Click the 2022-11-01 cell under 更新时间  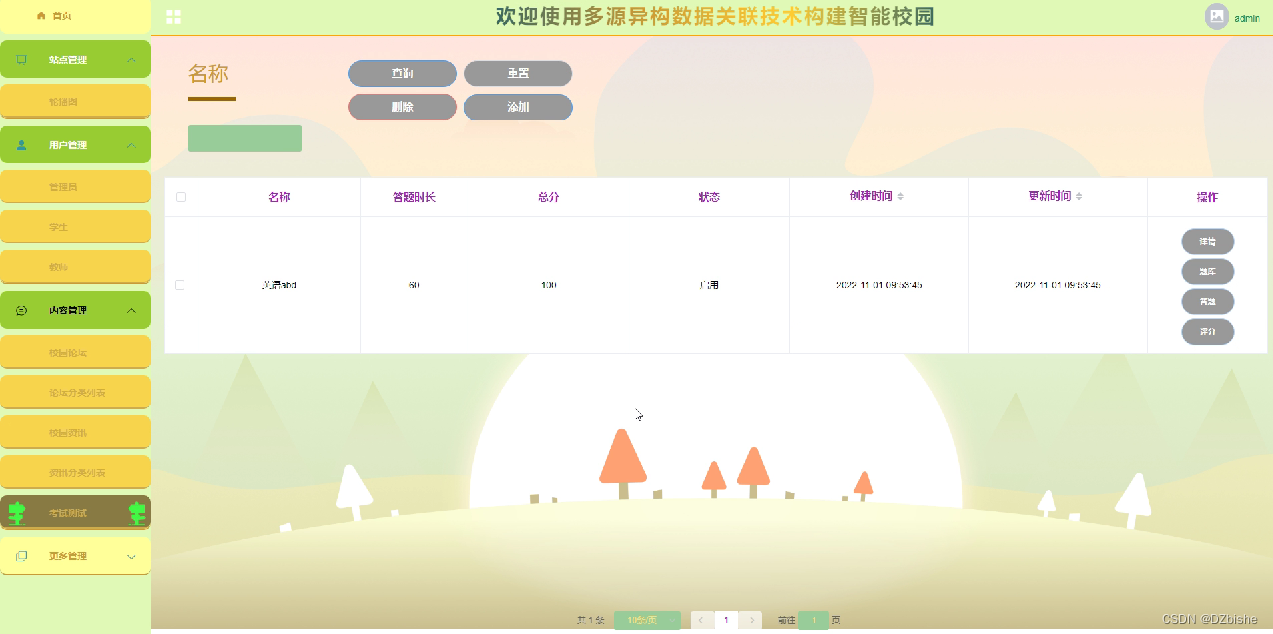[x=1058, y=285]
